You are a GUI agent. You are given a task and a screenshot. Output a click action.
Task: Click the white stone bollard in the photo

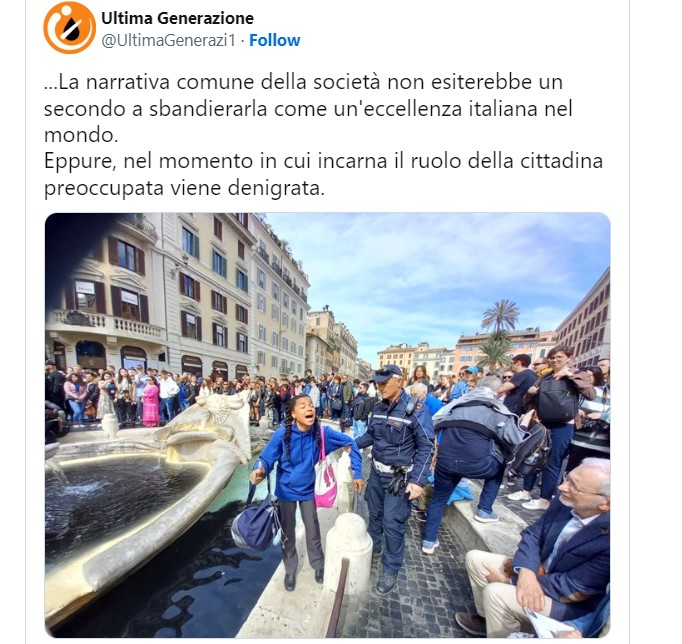pyautogui.click(x=348, y=552)
